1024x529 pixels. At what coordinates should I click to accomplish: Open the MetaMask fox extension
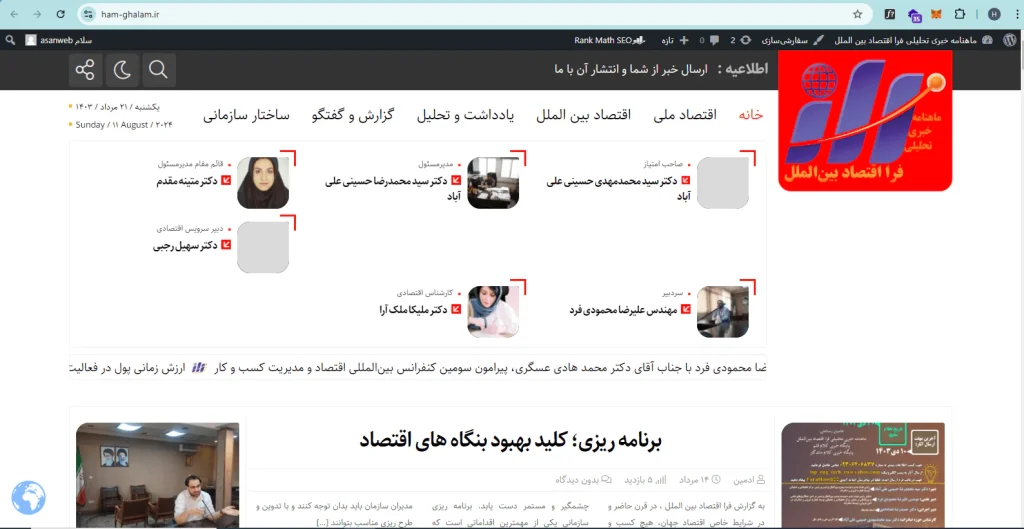pos(936,14)
